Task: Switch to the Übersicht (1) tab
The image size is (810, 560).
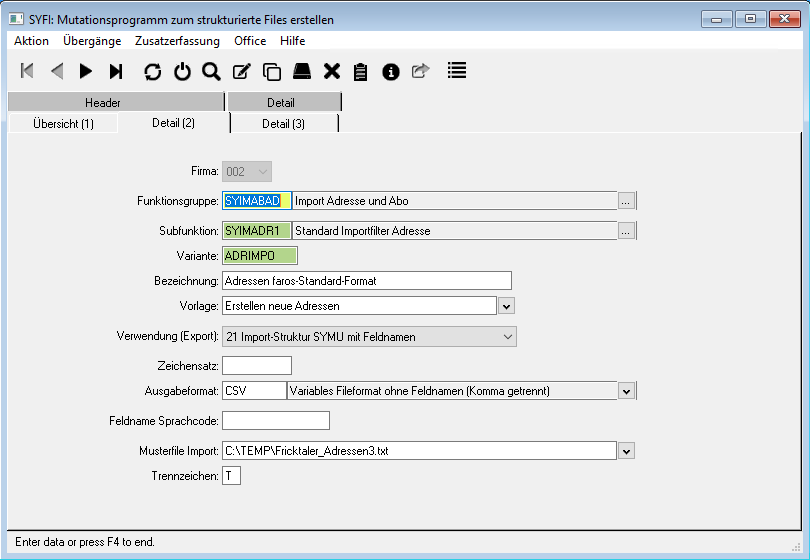Action: click(63, 123)
